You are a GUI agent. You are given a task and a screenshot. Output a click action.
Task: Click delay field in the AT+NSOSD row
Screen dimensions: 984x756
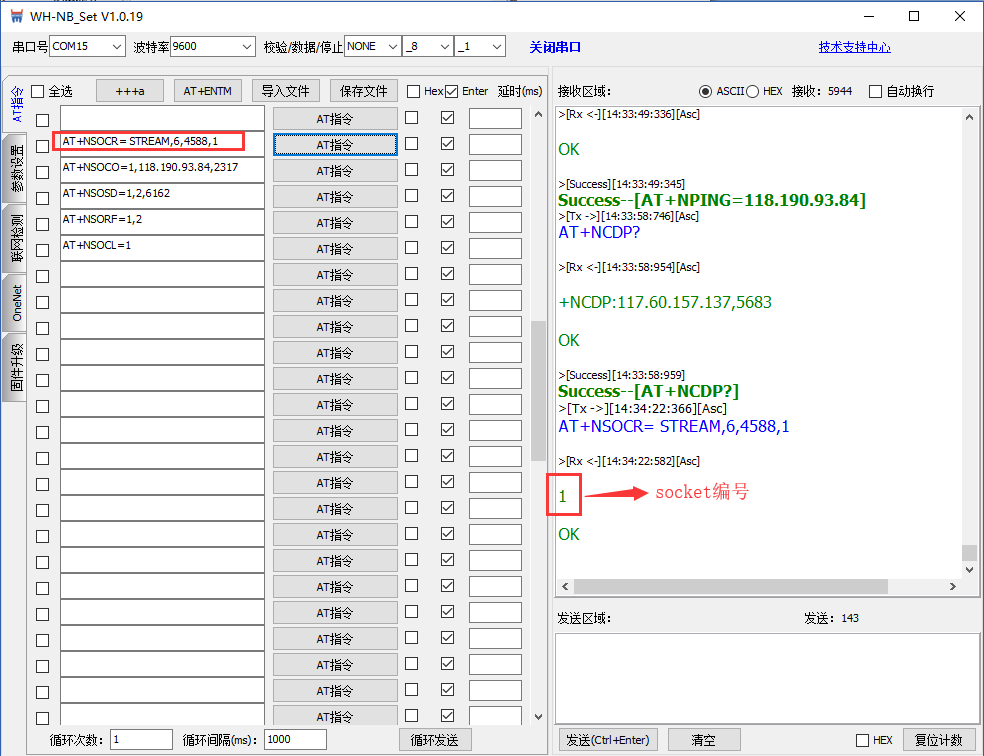point(495,196)
